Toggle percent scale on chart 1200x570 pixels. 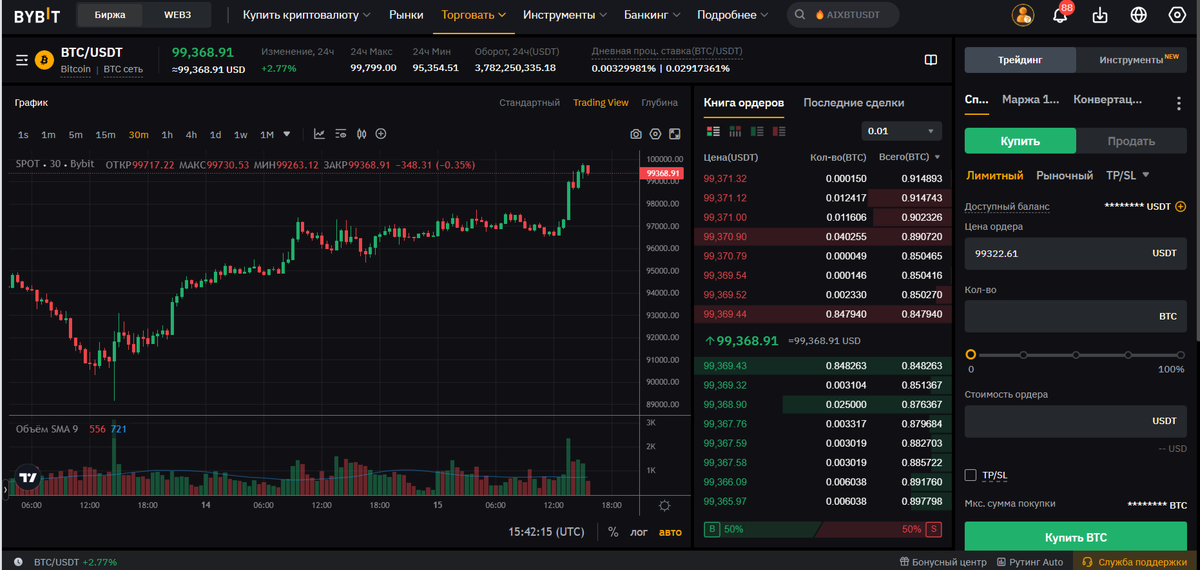point(613,532)
